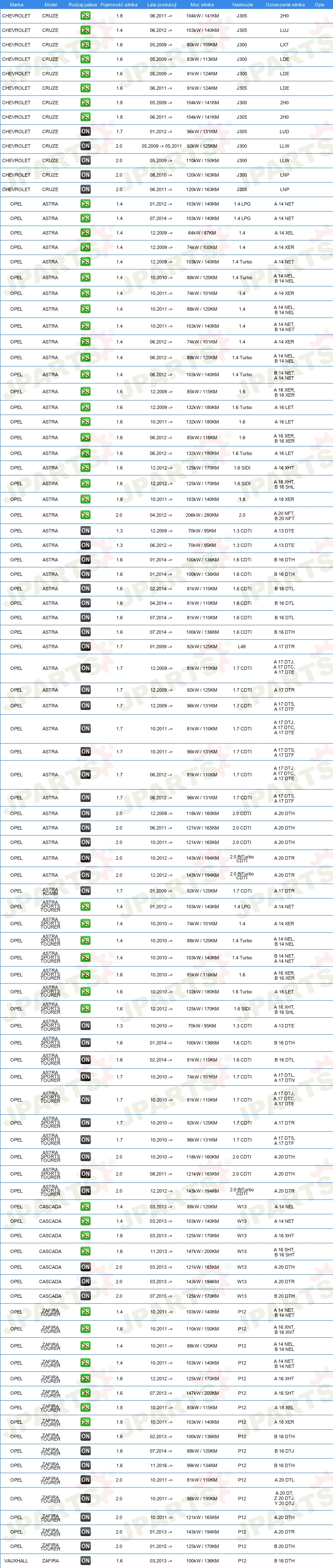Click the petrol icon in the Astra 206kW / 280KM row
This screenshot has height=1568, width=333.
[x=85, y=515]
